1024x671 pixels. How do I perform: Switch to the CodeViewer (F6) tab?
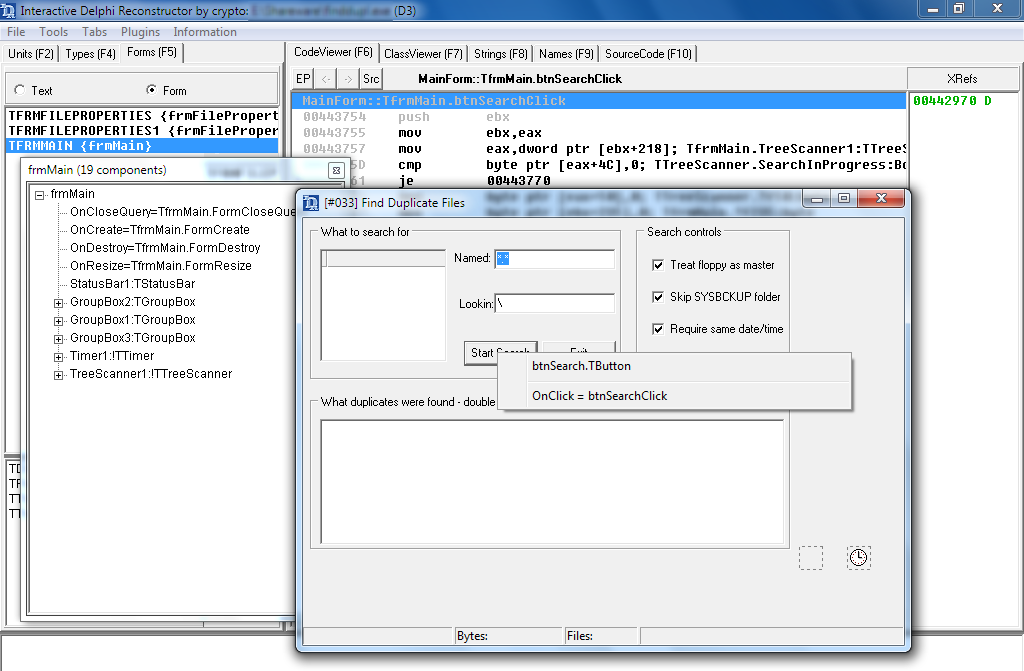click(333, 52)
